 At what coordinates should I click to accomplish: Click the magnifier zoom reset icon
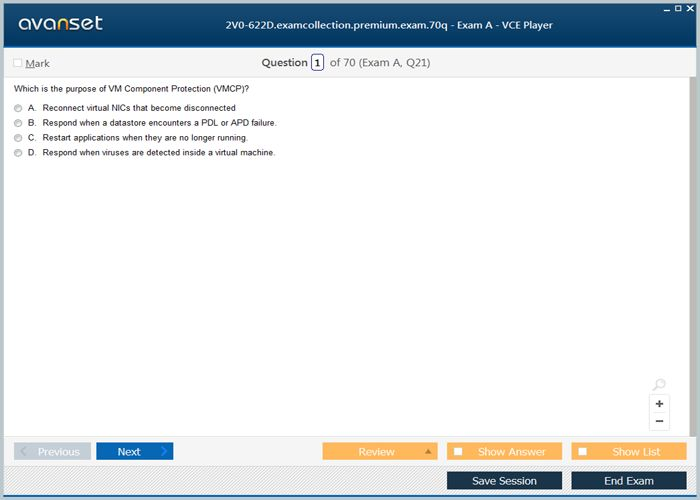tap(659, 386)
